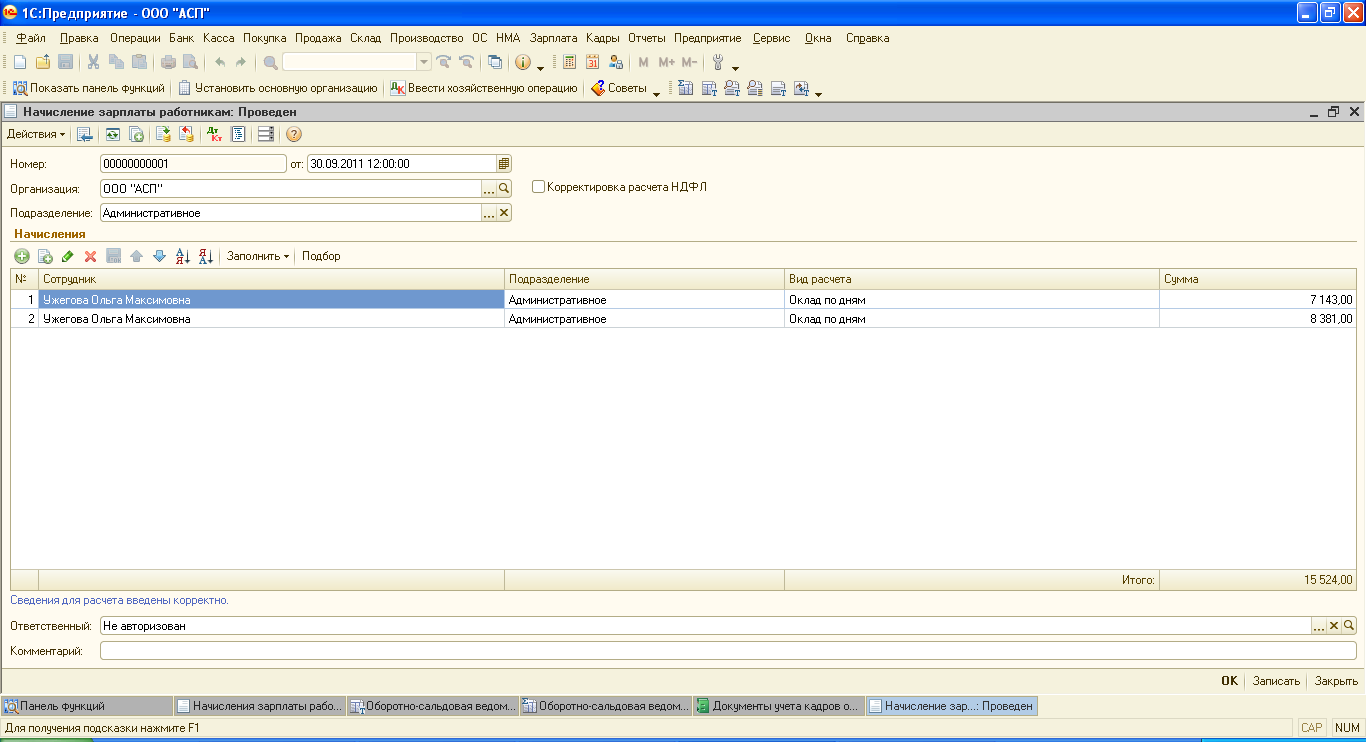This screenshot has height=742, width=1366.
Task: Click the windows list icon in toolbar
Action: [x=495, y=62]
